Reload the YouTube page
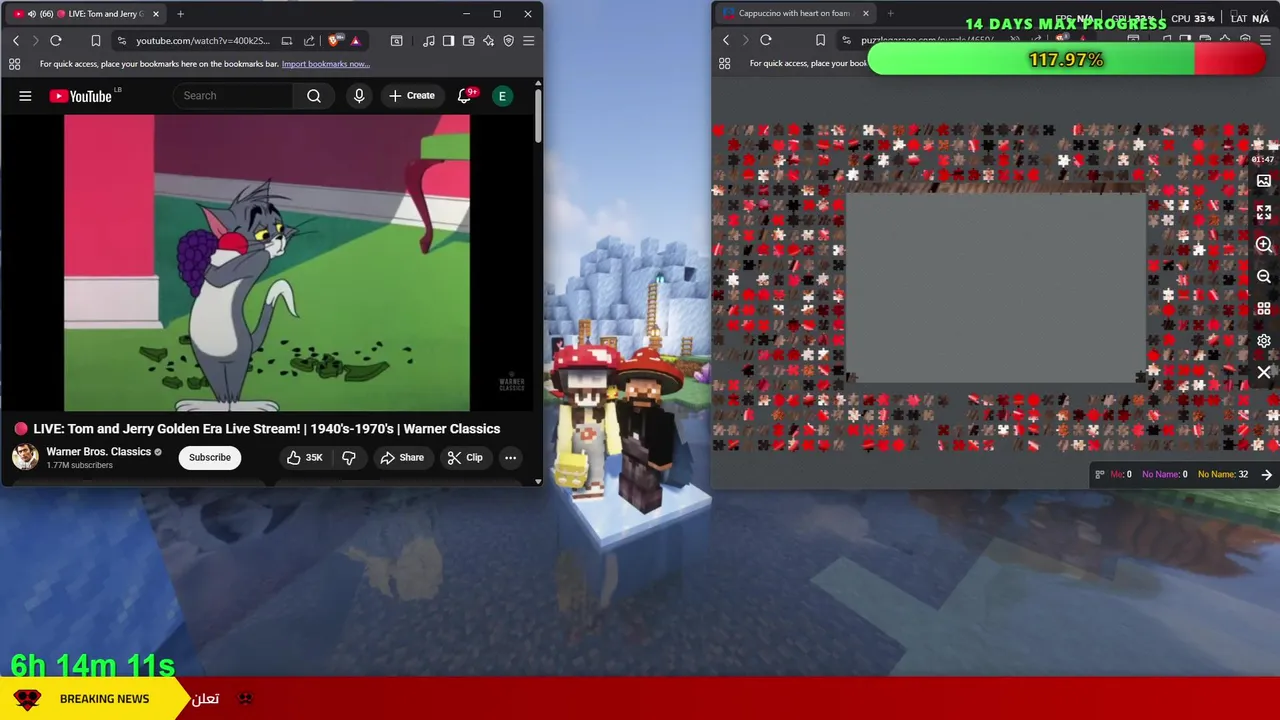 pos(56,41)
